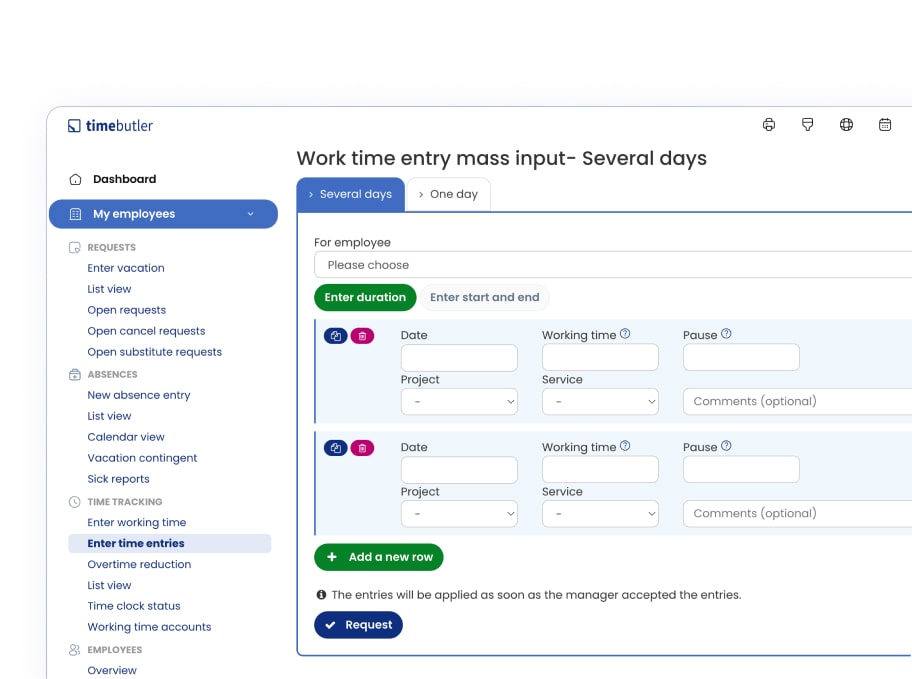The height and width of the screenshot is (679, 912).
Task: Click the first row Date field
Action: click(459, 358)
